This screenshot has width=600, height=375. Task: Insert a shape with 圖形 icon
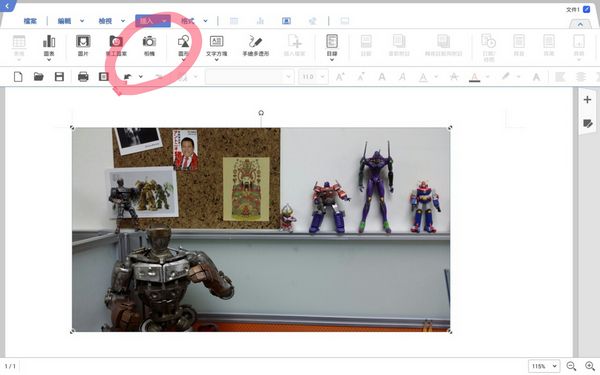(184, 45)
